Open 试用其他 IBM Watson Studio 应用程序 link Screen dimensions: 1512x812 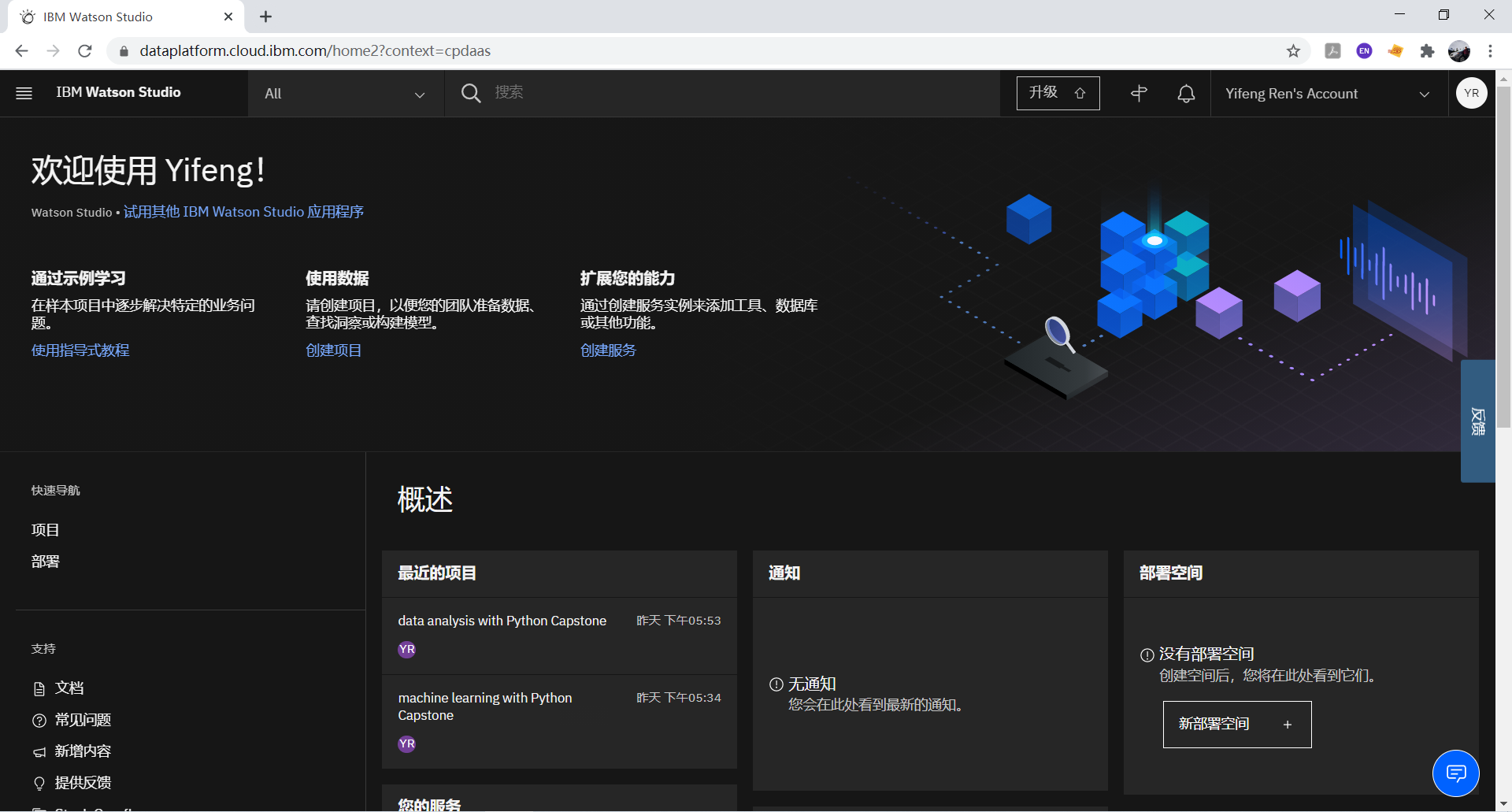coord(243,212)
